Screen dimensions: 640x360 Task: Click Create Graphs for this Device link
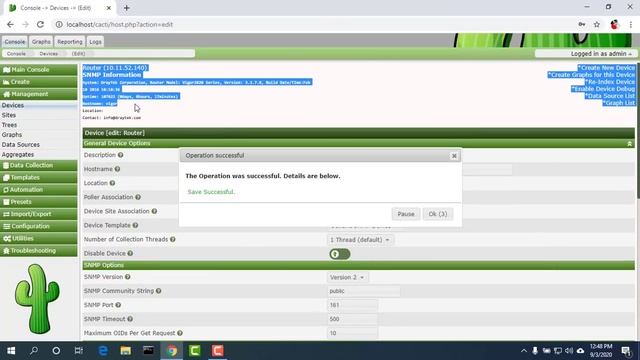591,75
